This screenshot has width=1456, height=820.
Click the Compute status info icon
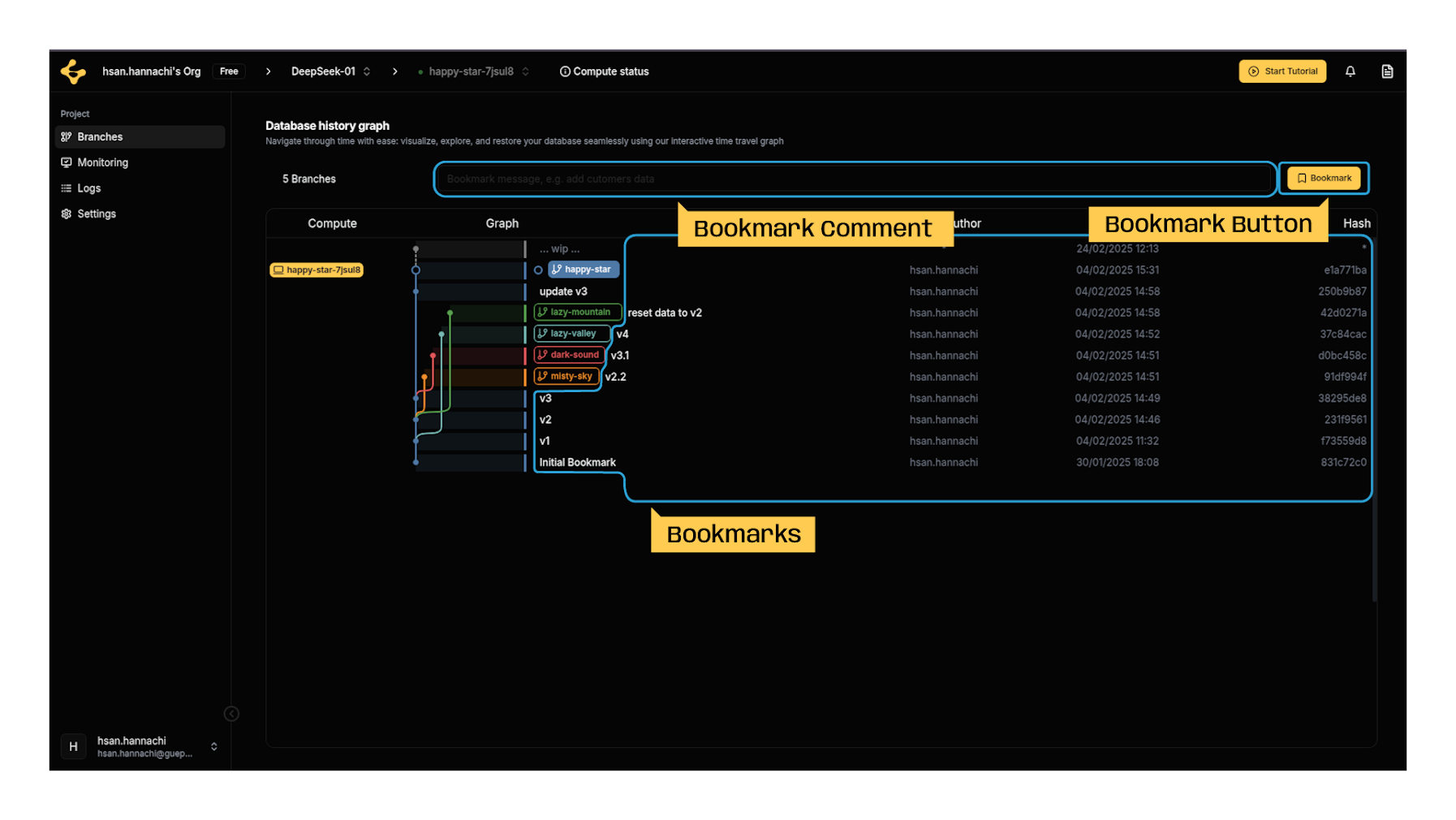click(565, 71)
